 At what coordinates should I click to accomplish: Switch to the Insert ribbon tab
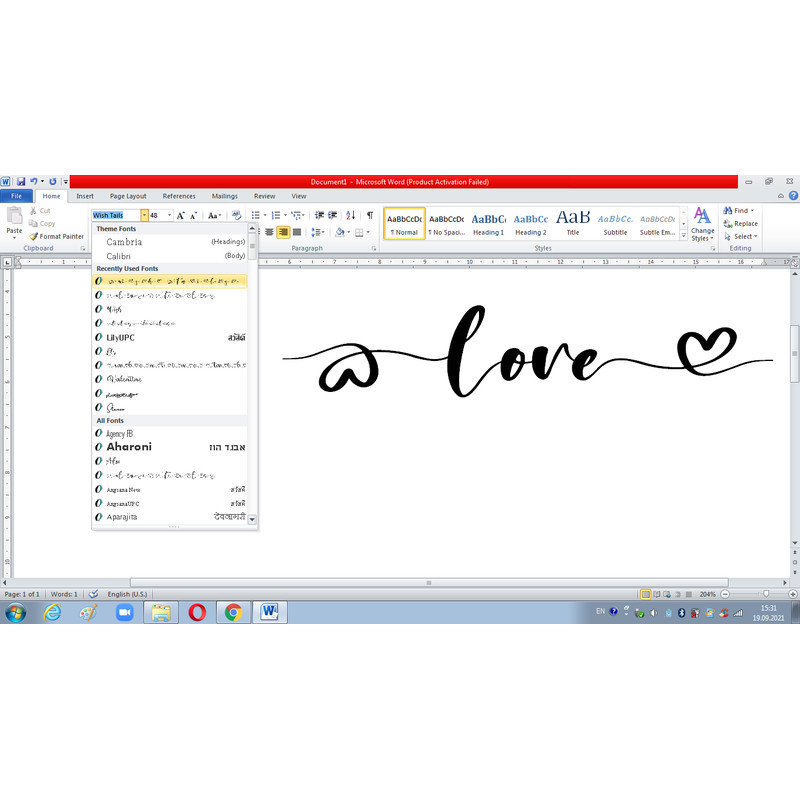point(84,196)
